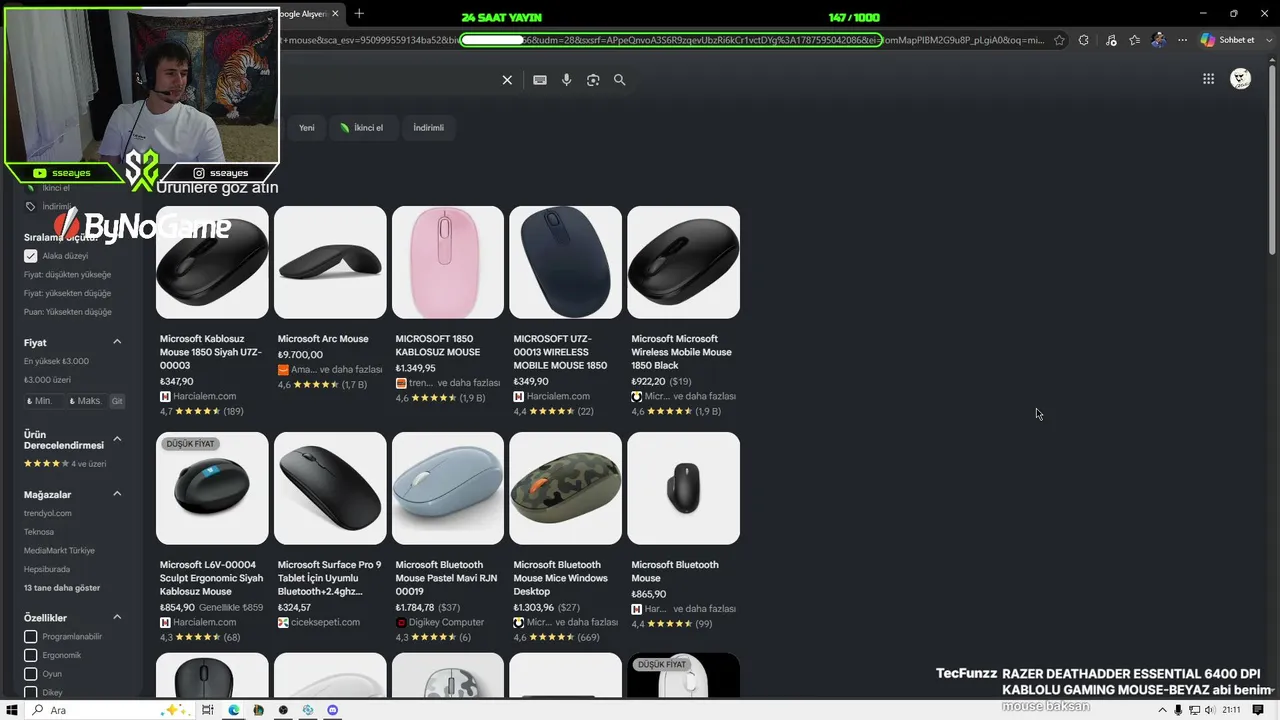The width and height of the screenshot is (1280, 720).
Task: Toggle the Alaka düzeyi sort checkbox
Action: click(x=31, y=256)
